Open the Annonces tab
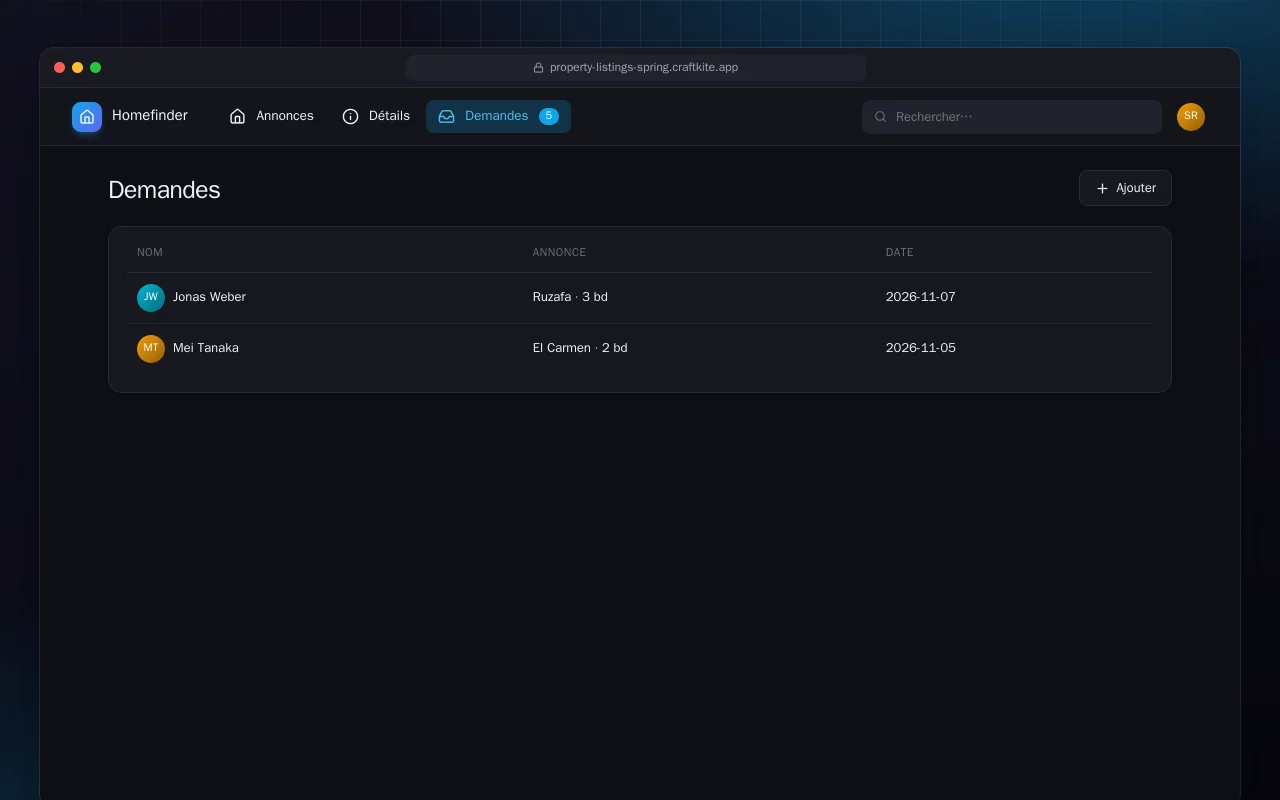 (x=271, y=117)
